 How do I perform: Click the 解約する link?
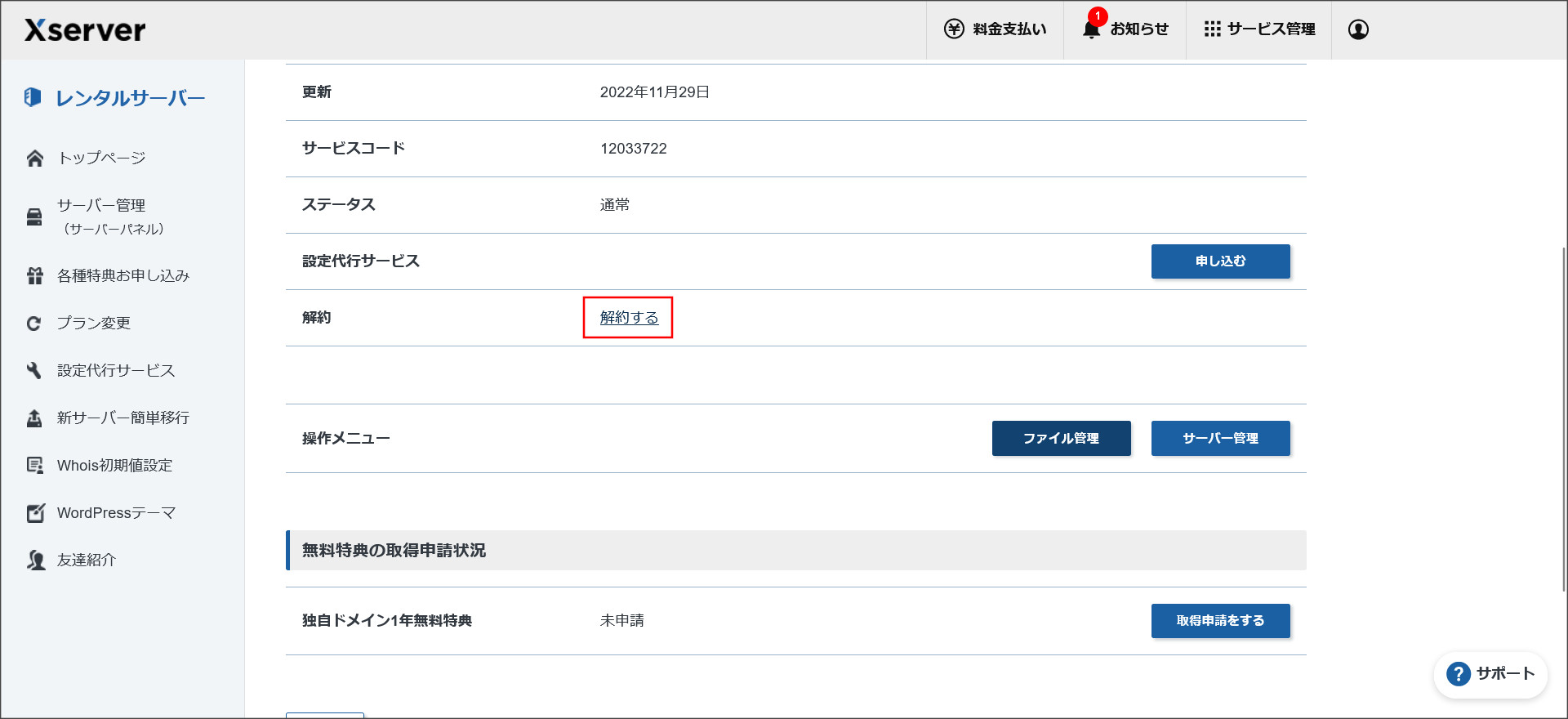pyautogui.click(x=629, y=318)
